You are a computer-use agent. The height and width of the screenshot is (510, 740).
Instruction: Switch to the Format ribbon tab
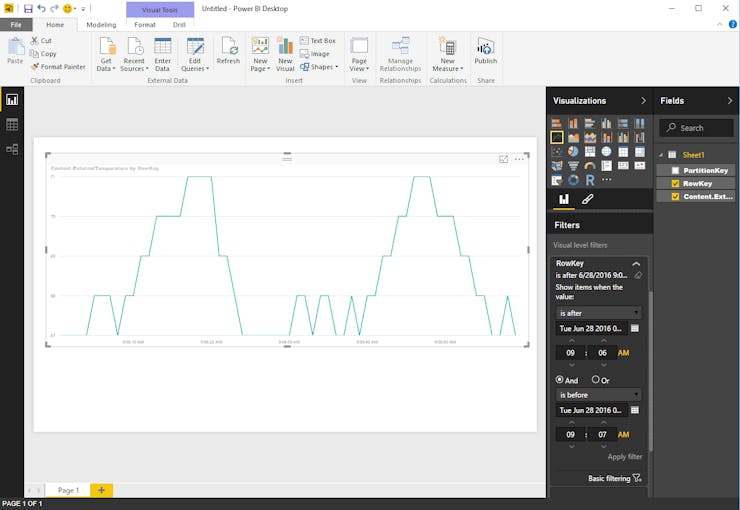point(145,25)
